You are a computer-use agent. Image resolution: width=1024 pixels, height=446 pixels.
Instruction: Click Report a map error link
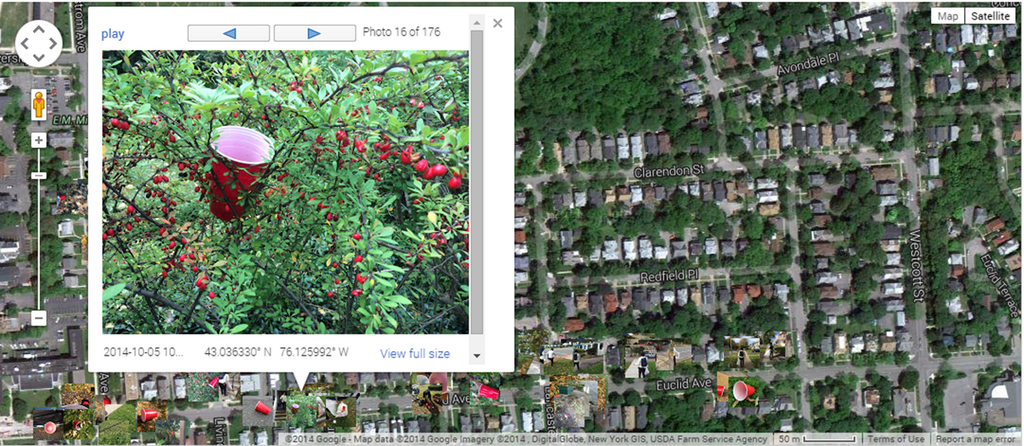click(x=976, y=439)
